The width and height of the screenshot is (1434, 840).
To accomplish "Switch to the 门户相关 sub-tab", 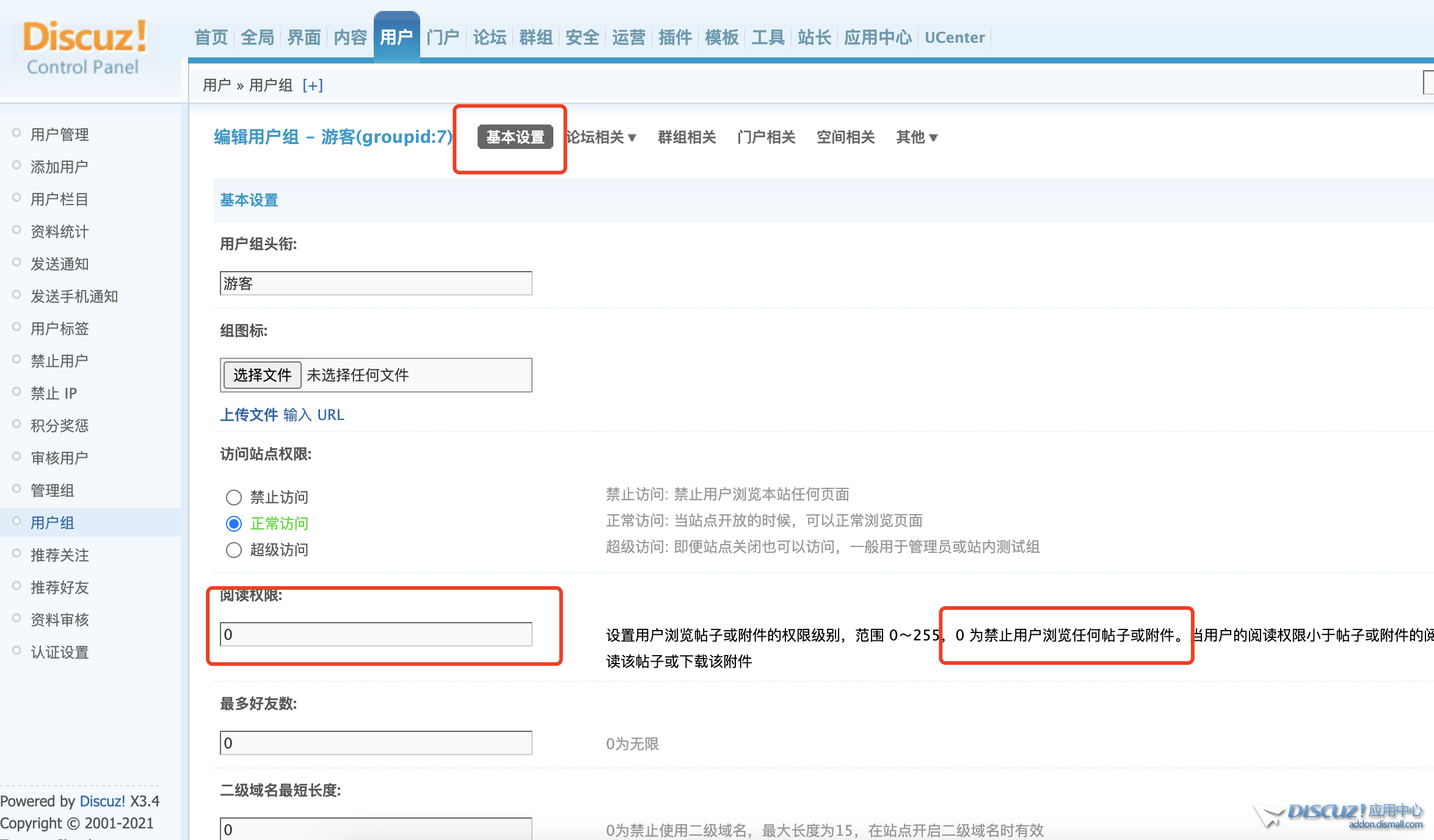I will click(766, 137).
